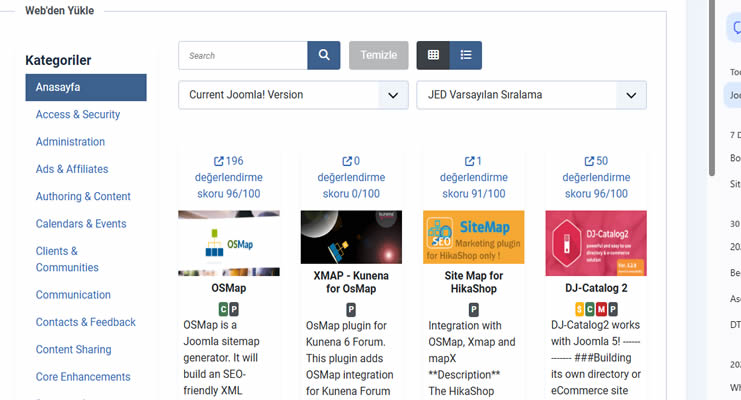Open the Communication category
Viewport: 741px width, 400px height.
(73, 295)
